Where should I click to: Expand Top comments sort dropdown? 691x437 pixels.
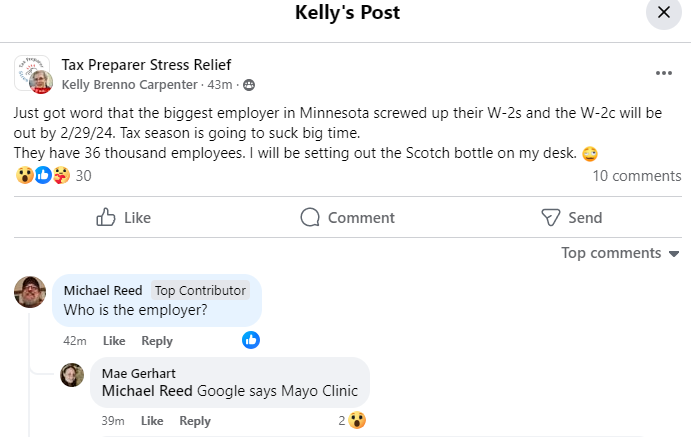point(620,253)
